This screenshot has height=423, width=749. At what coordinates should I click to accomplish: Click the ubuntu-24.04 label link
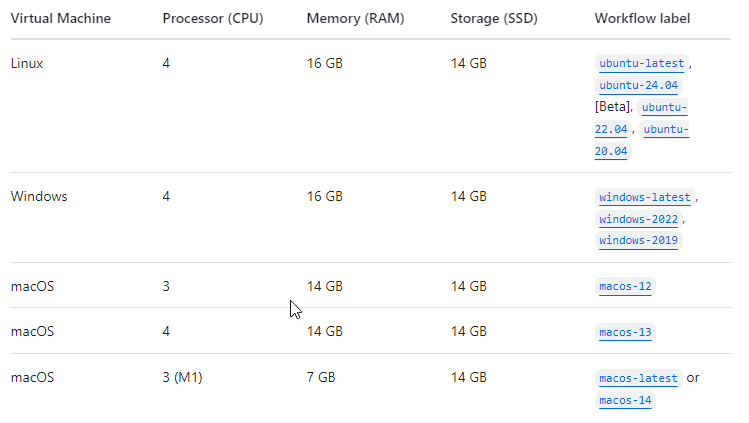[638, 85]
